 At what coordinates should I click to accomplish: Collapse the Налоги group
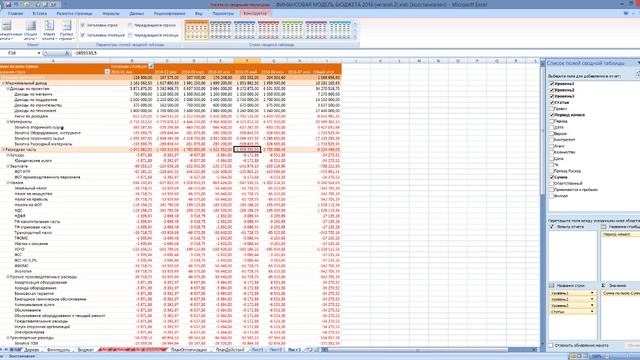(x=8, y=183)
